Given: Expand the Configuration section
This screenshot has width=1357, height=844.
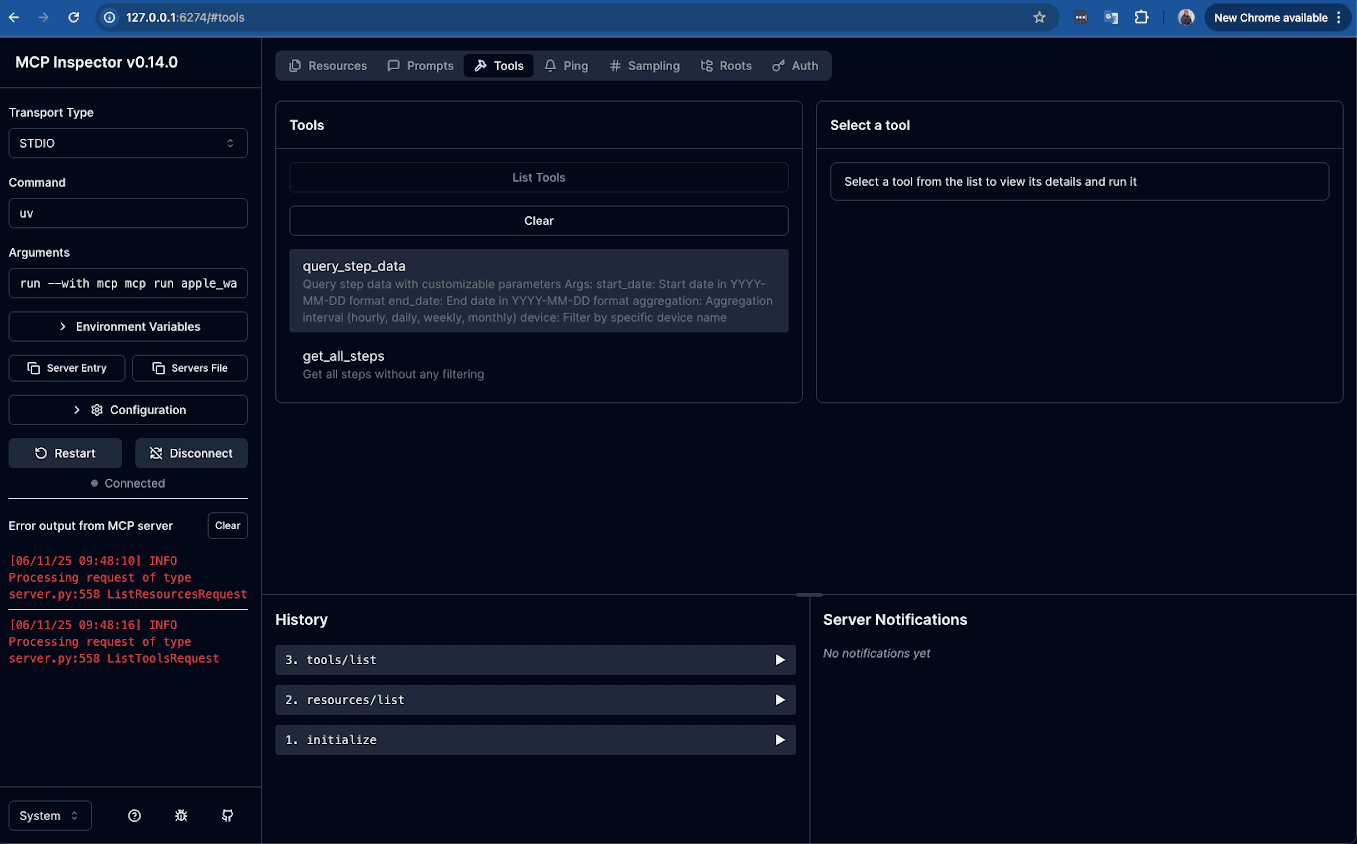Looking at the screenshot, I should point(128,410).
